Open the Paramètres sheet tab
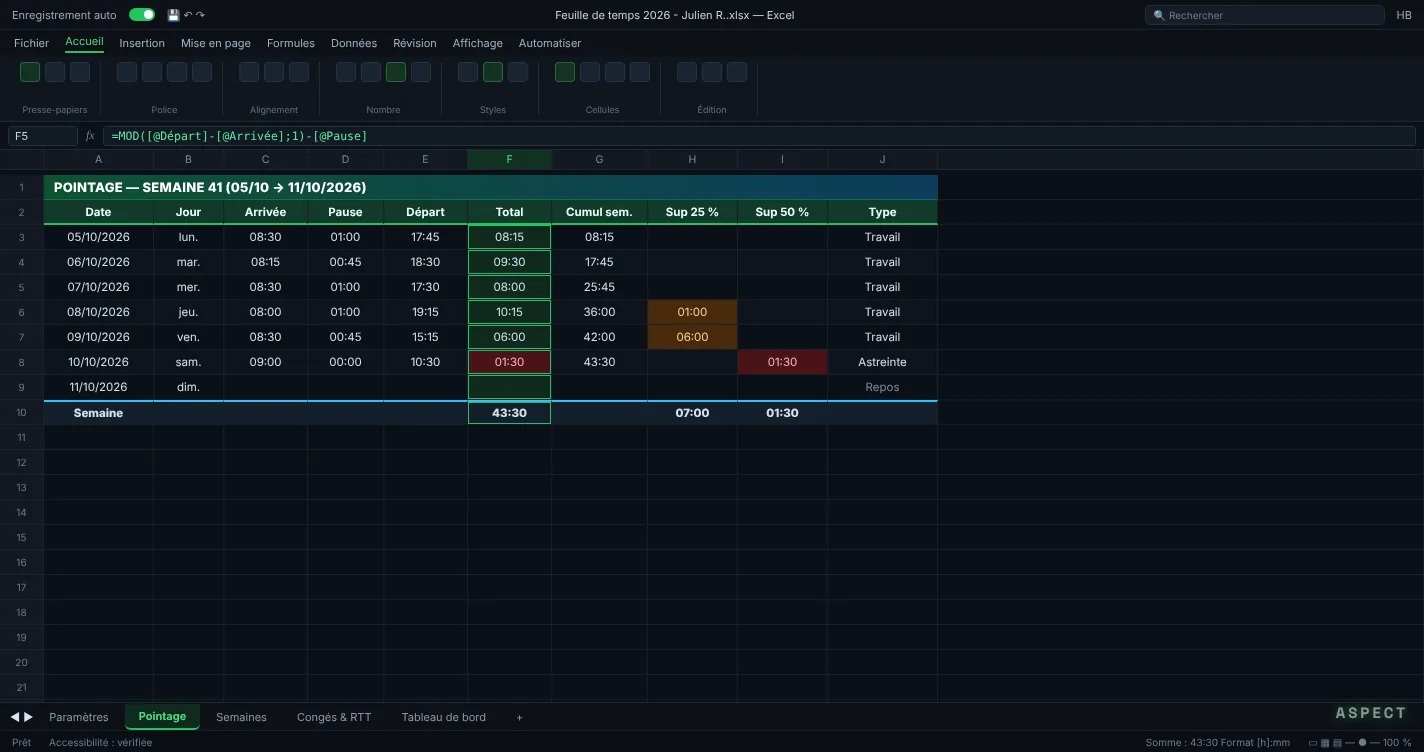This screenshot has height=752, width=1424. (79, 717)
